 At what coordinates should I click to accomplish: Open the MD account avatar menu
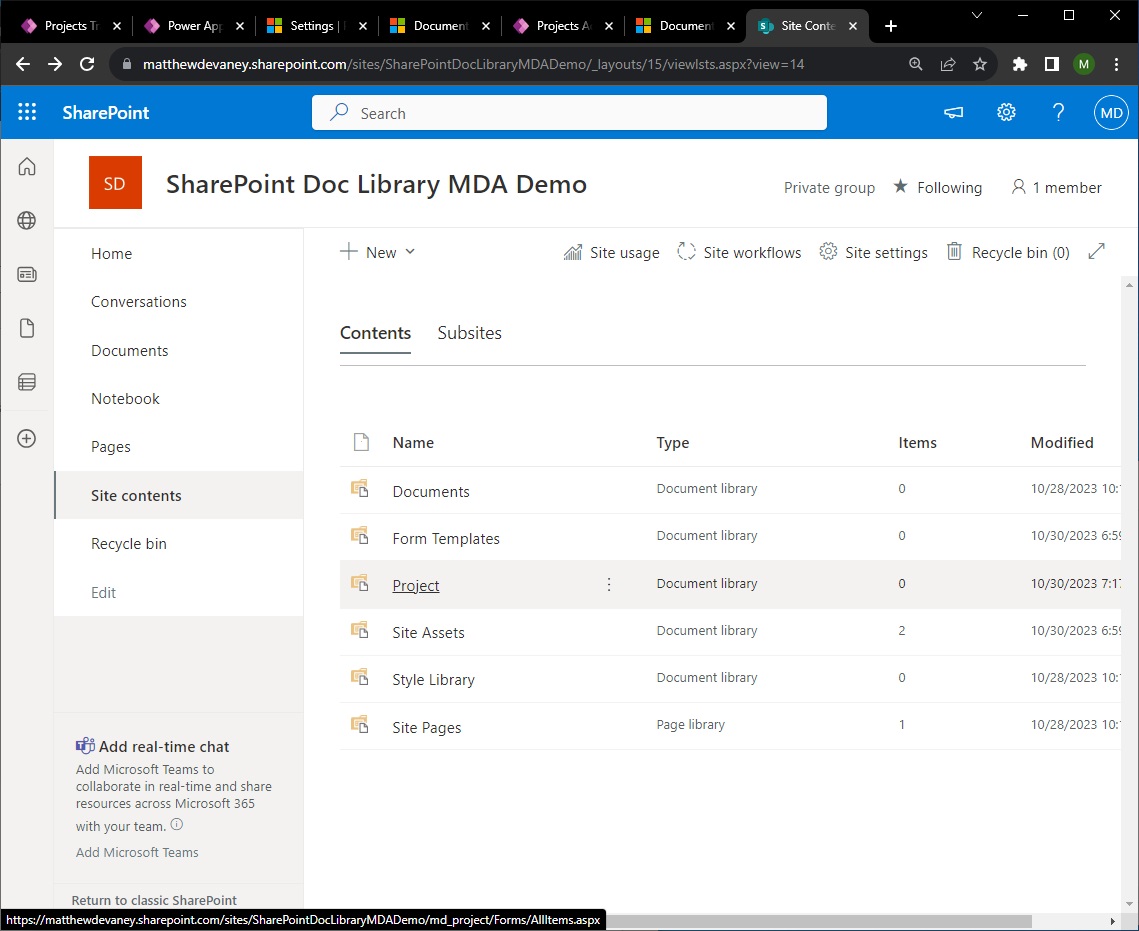(x=1110, y=112)
